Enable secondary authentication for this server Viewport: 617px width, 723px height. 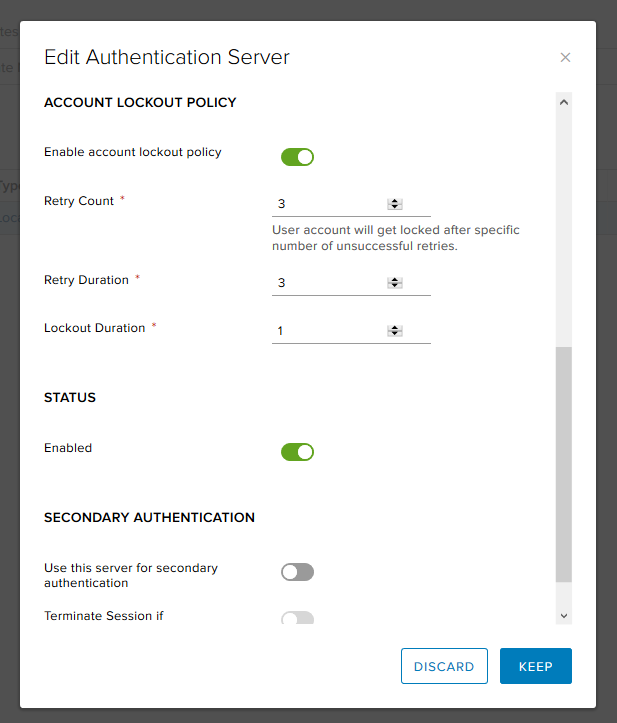pyautogui.click(x=297, y=572)
